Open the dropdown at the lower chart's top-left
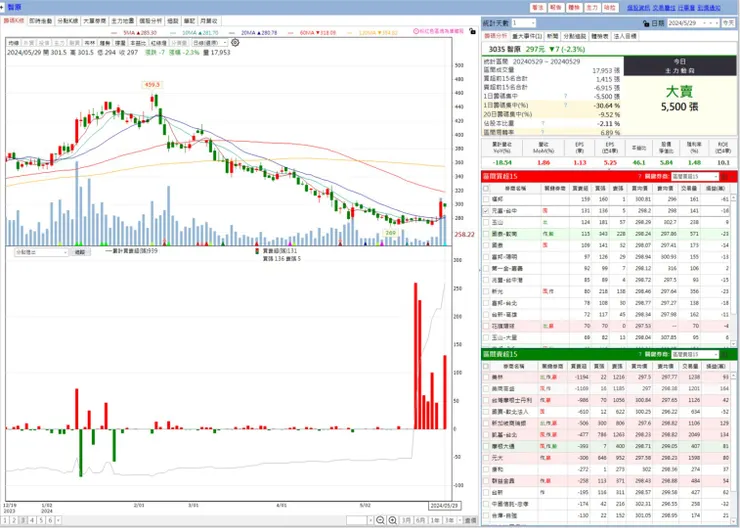Viewport: 740px width, 528px height. click(x=42, y=252)
